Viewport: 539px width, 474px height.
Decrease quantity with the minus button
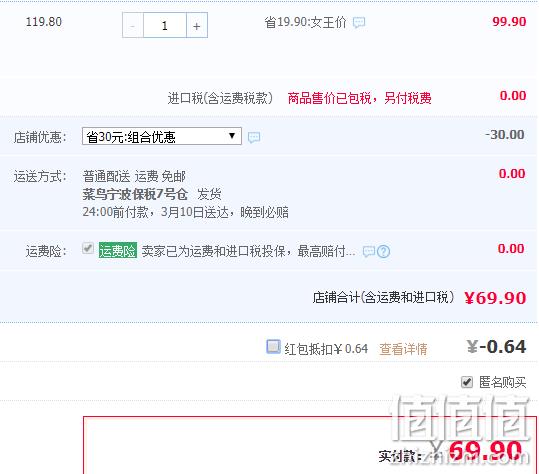click(x=133, y=25)
